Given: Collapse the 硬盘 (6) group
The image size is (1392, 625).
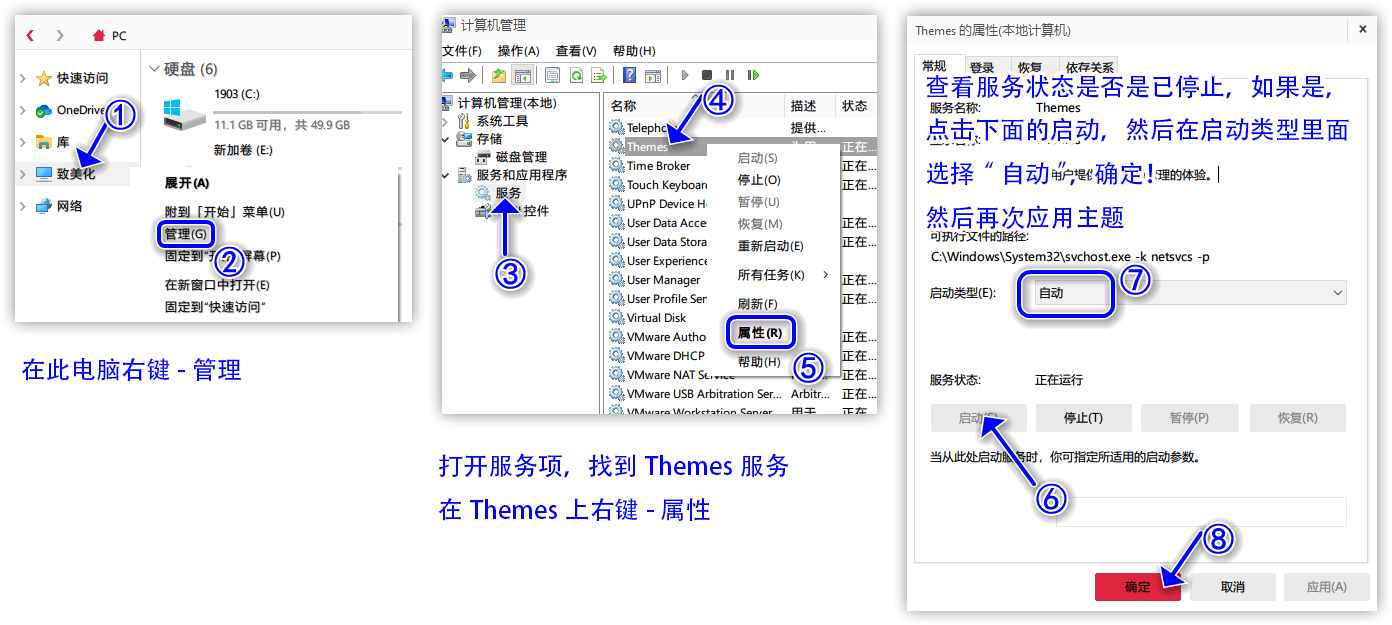Looking at the screenshot, I should [x=154, y=69].
